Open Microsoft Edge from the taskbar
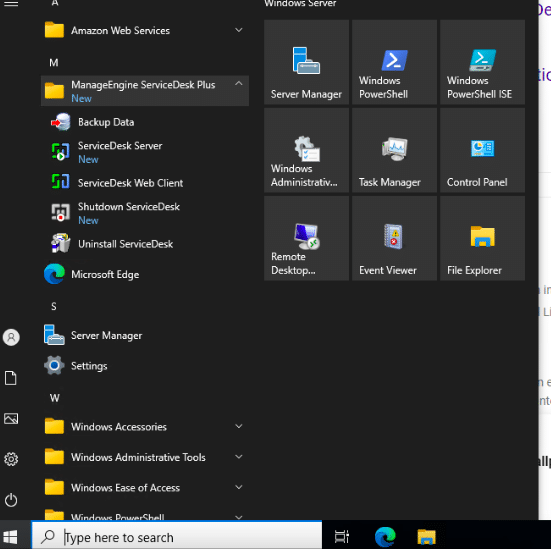The image size is (551, 549). point(385,537)
